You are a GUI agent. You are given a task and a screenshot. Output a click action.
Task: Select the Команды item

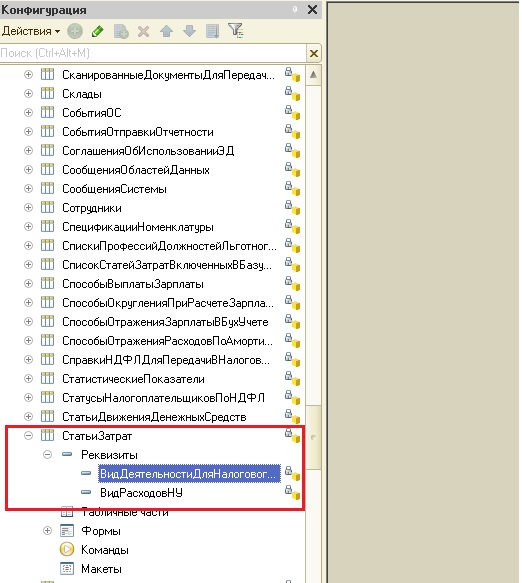coord(105,550)
